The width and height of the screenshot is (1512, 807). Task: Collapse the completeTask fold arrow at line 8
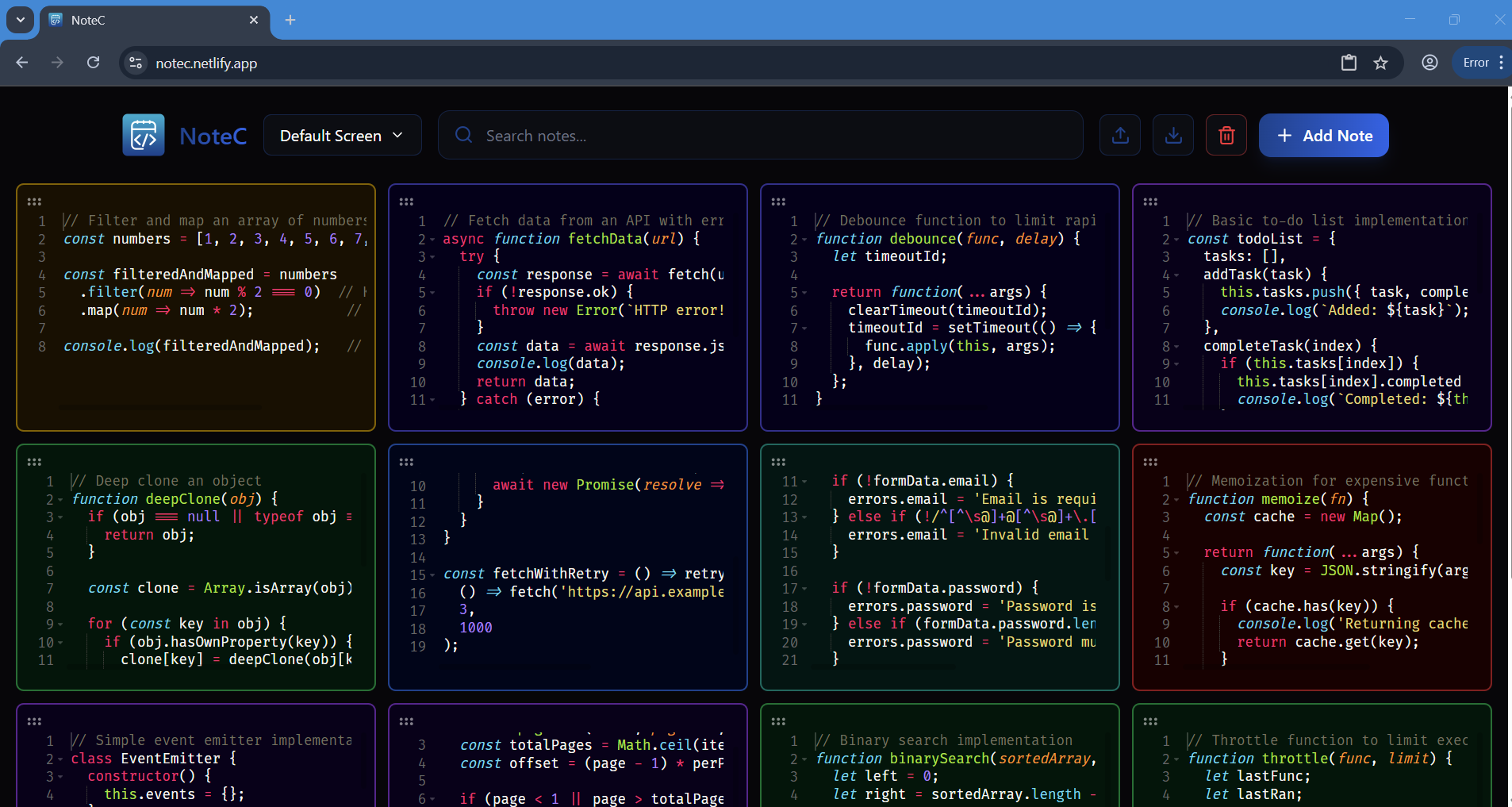click(1176, 347)
